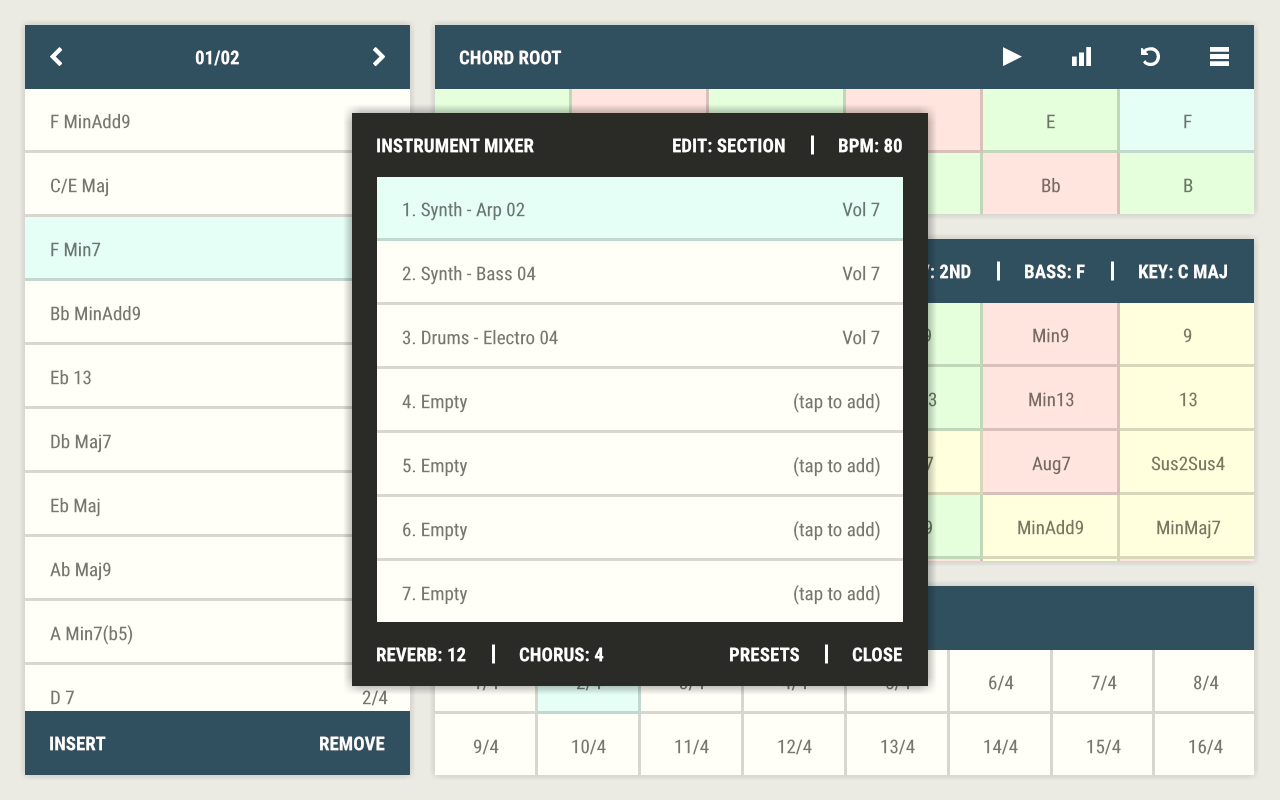Open the hamburger menu icon

pos(1220,57)
